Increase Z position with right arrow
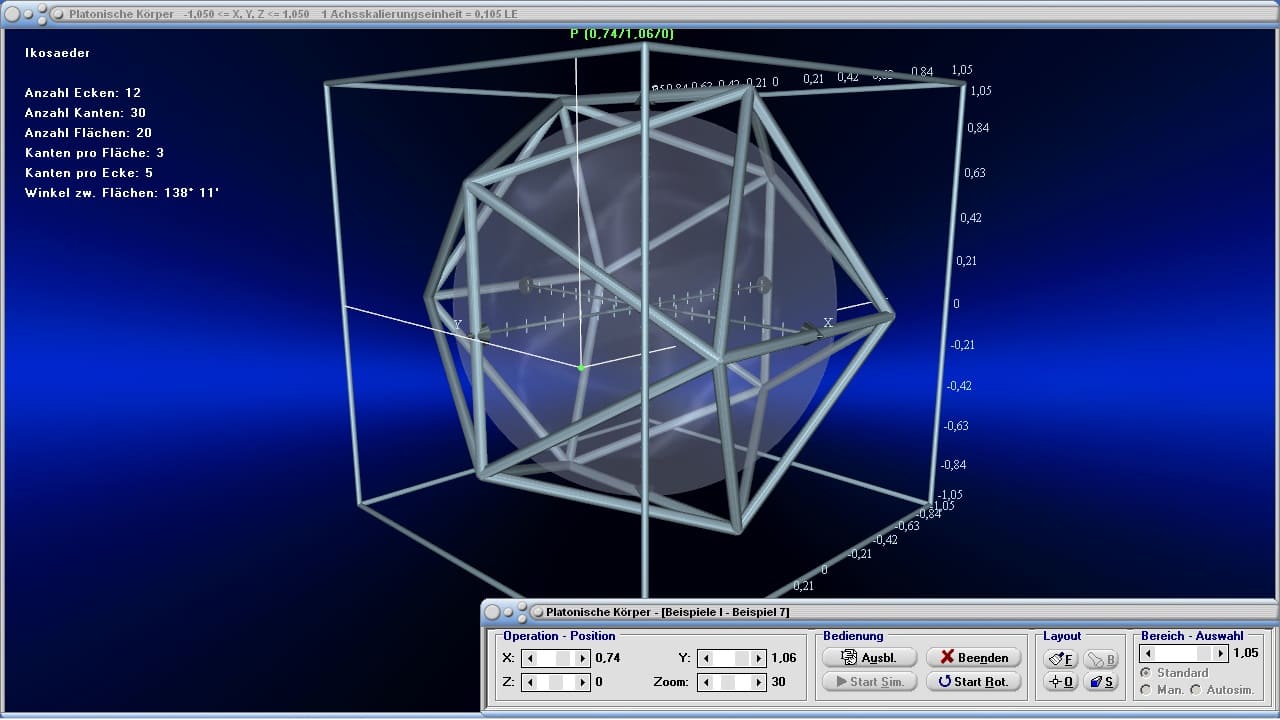Image resolution: width=1280 pixels, height=720 pixels. point(584,682)
